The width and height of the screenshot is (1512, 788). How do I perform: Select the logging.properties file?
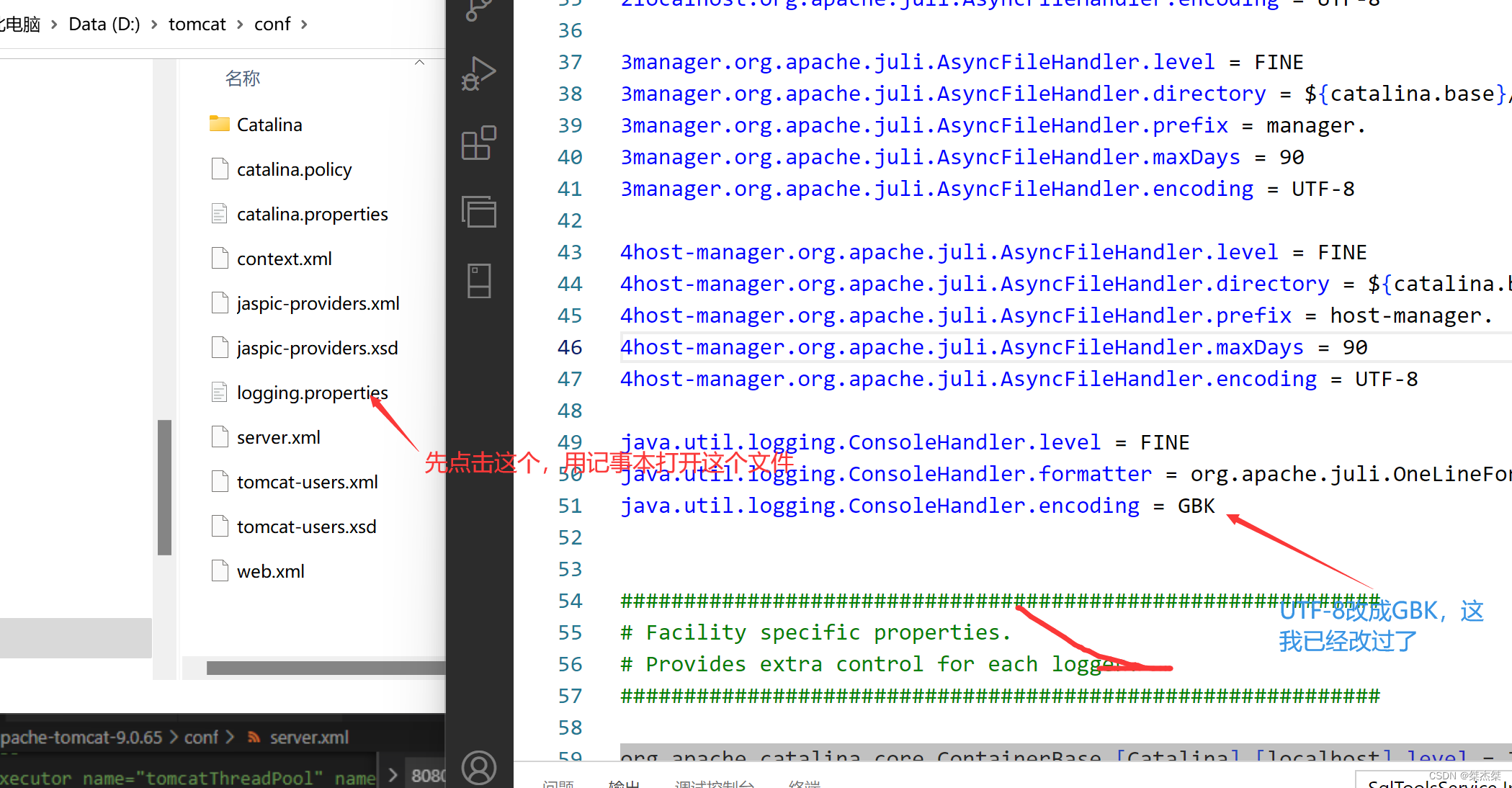(312, 393)
